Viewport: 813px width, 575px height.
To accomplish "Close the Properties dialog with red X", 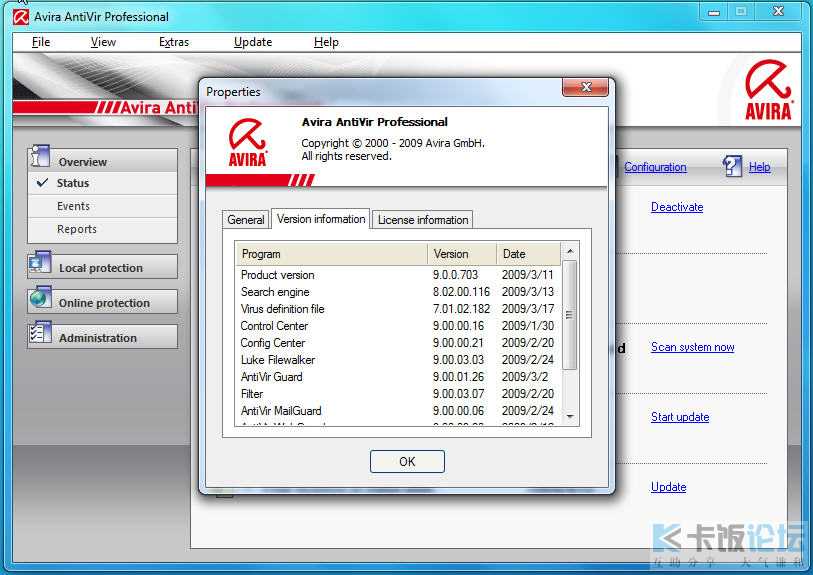I will pyautogui.click(x=586, y=87).
